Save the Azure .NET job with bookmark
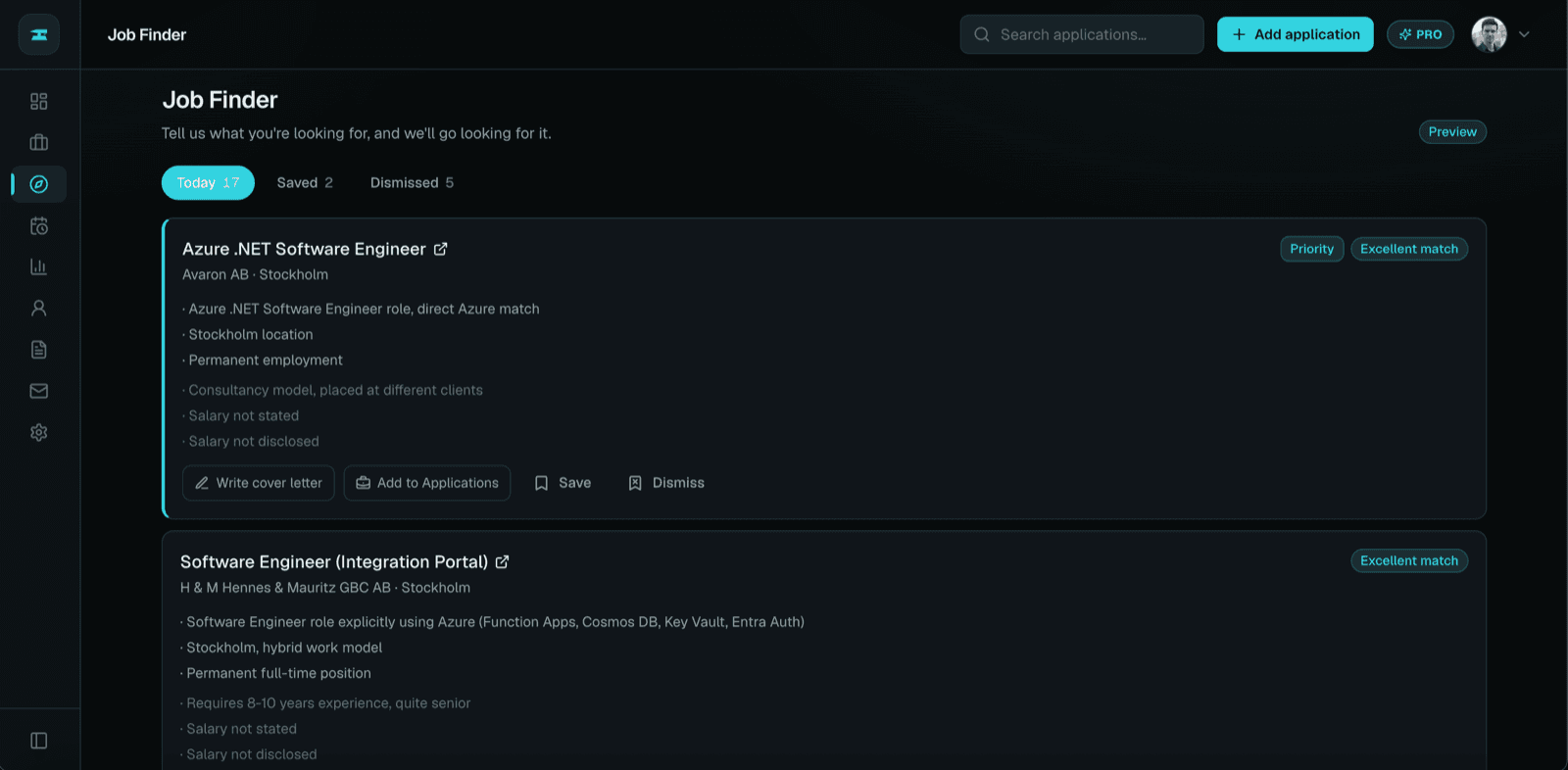The image size is (1568, 770). (563, 483)
